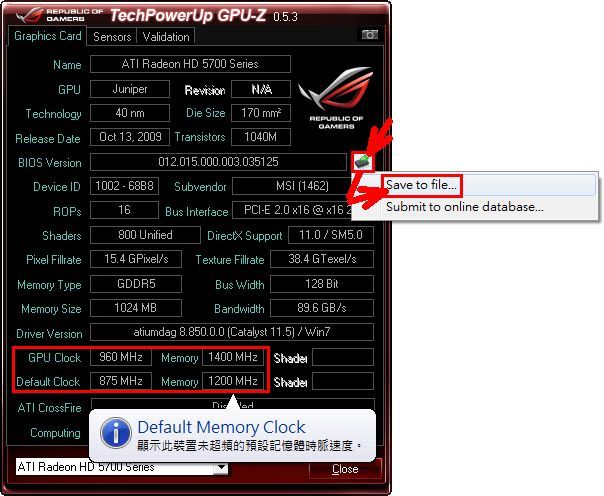Click the BIOS Version field 012.015.000.003.035125
This screenshot has height=496, width=604.
pyautogui.click(x=218, y=162)
